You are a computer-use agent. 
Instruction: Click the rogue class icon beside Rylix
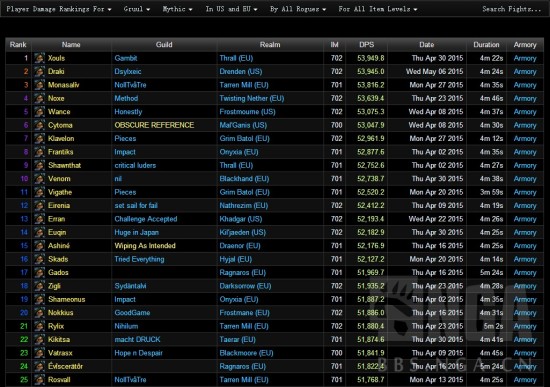40,326
